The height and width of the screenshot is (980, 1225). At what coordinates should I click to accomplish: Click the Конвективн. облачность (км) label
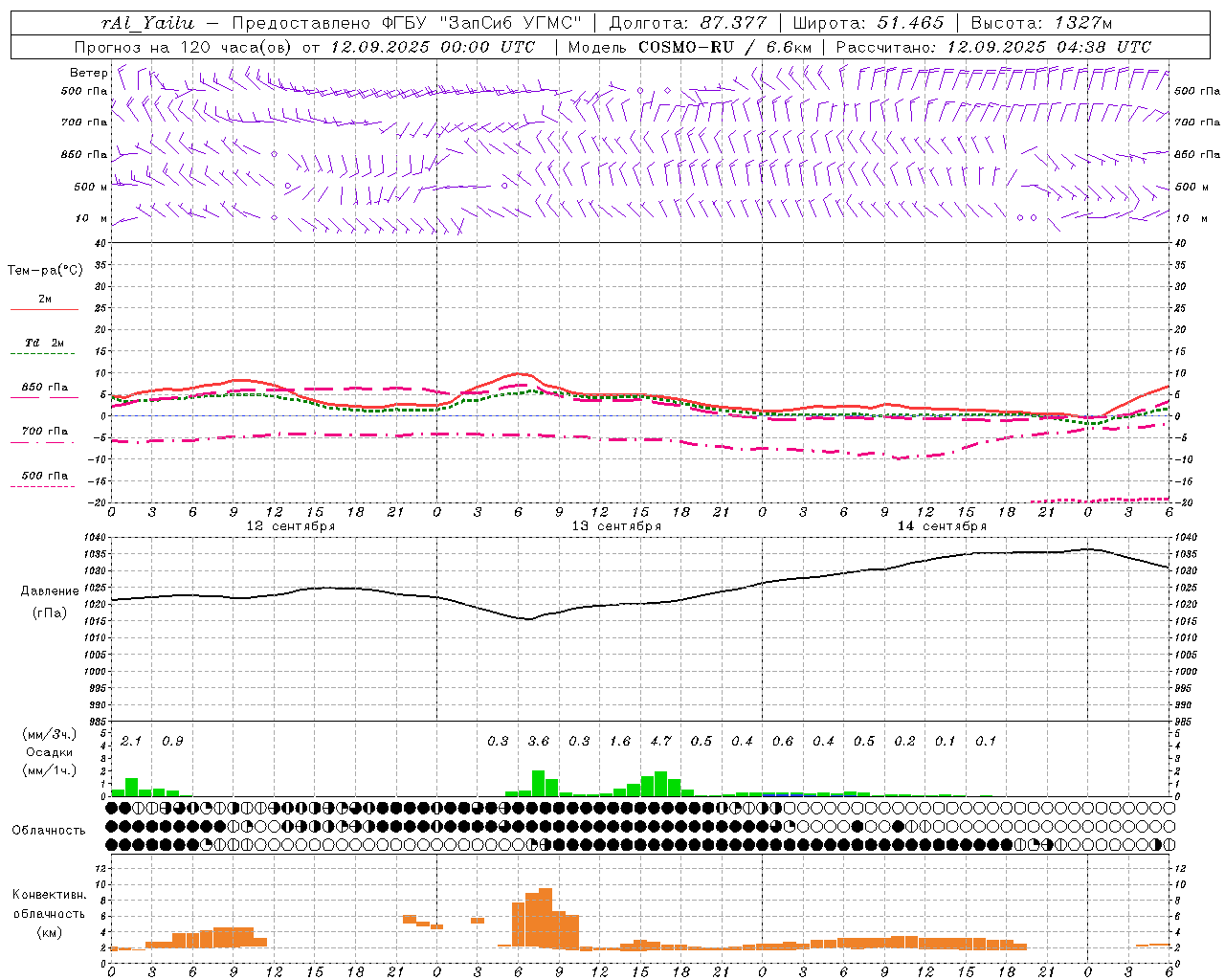[x=49, y=914]
